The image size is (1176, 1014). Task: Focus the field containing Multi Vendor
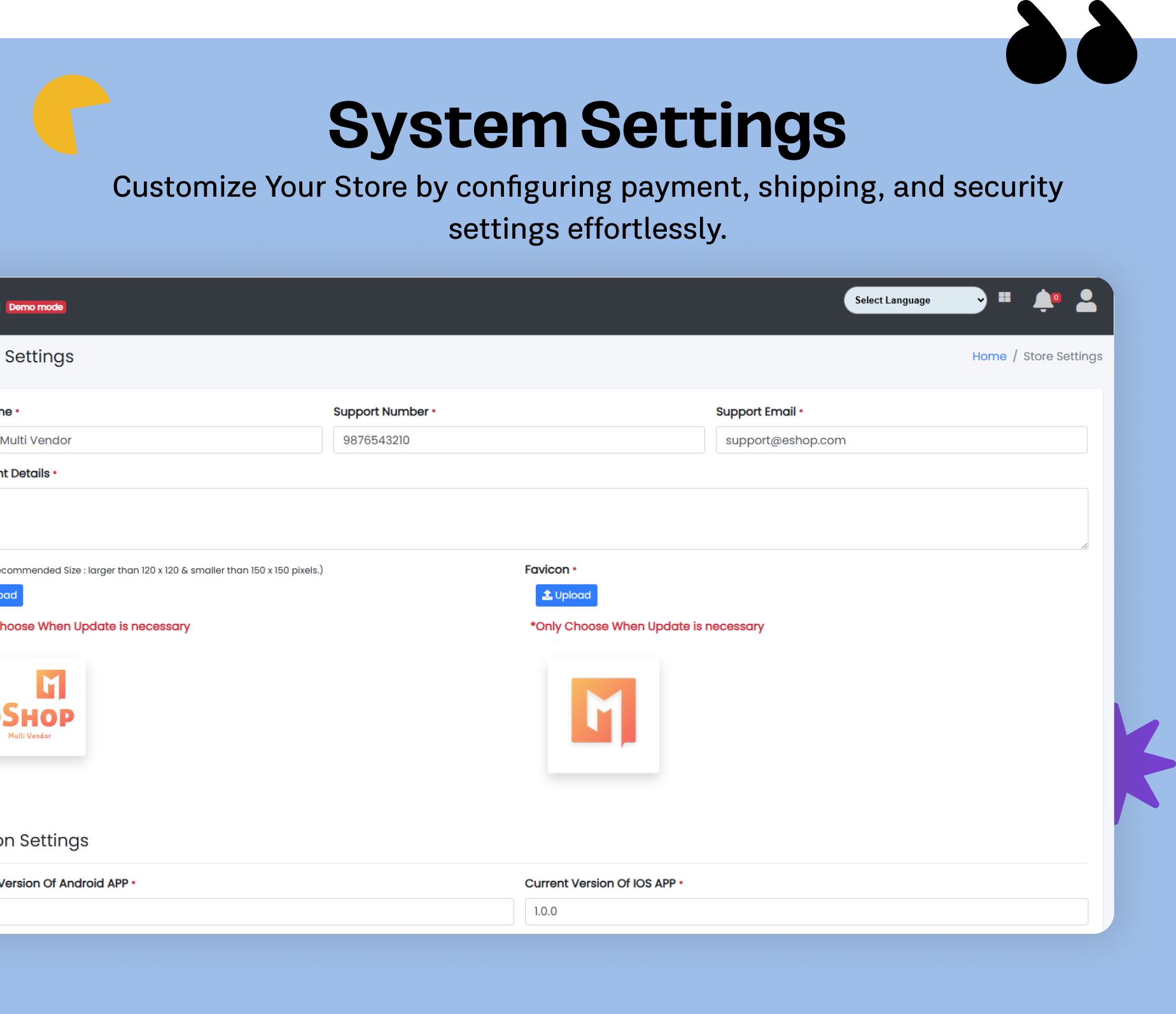[x=159, y=440]
